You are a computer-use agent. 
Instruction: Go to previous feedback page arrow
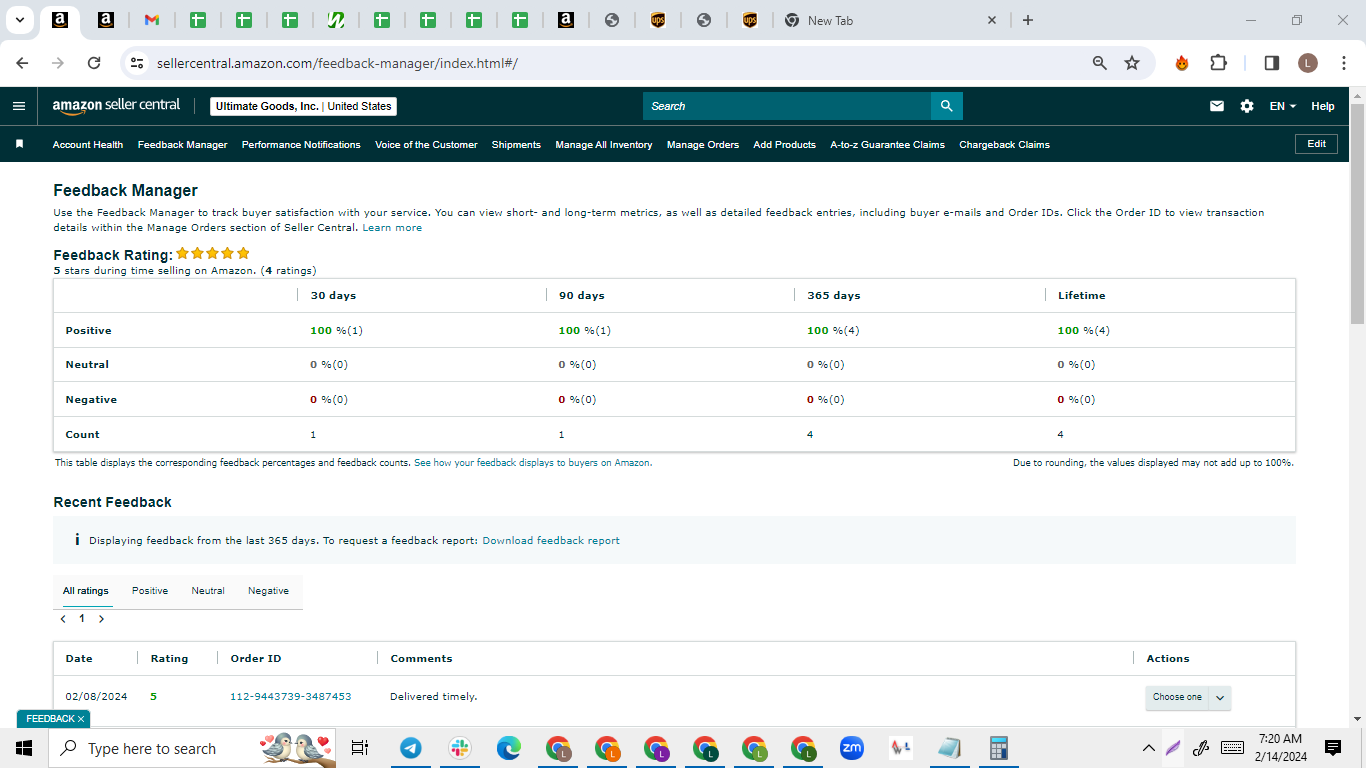point(64,619)
